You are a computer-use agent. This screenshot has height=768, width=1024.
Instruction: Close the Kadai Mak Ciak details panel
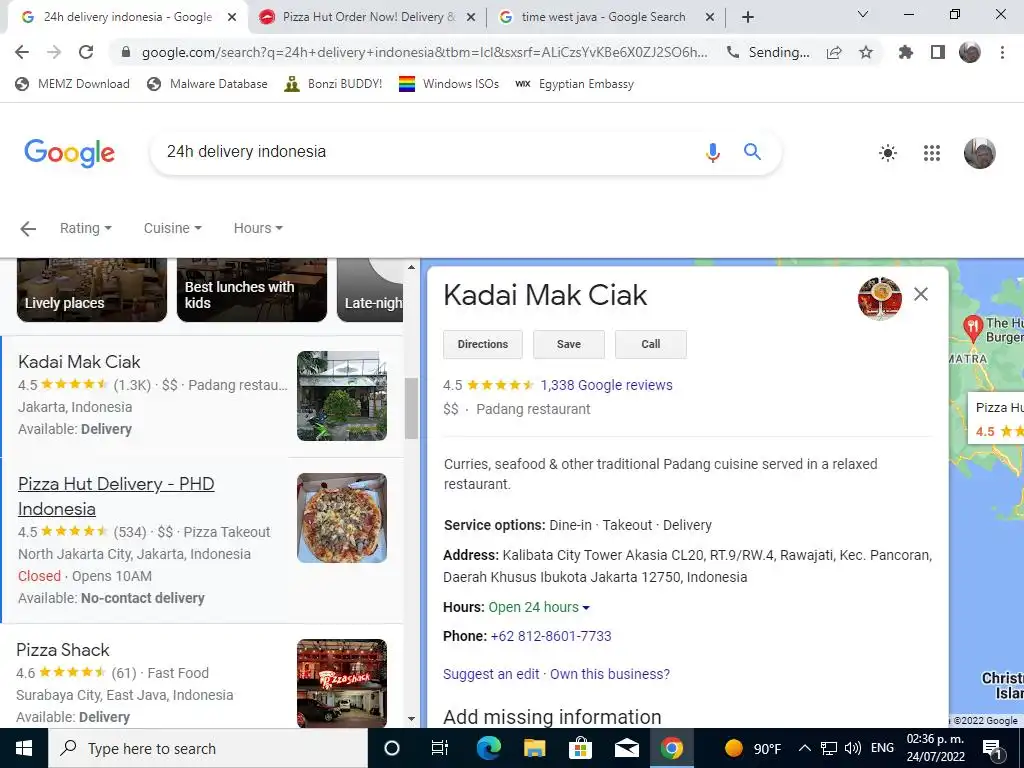click(921, 294)
